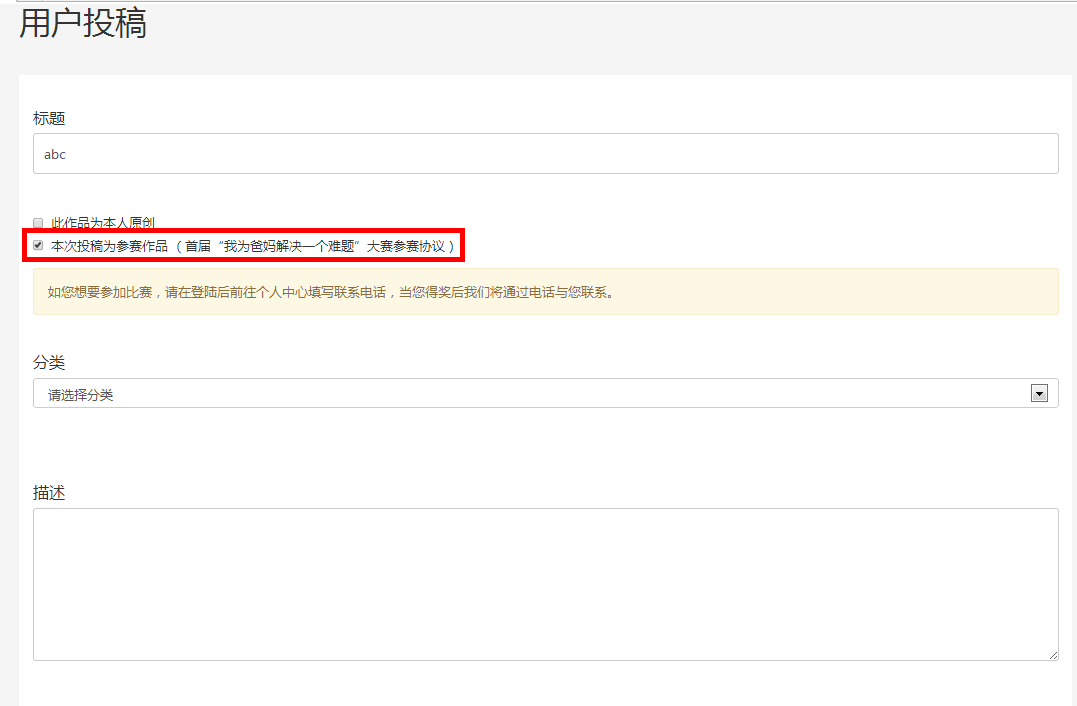Viewport: 1077px width, 706px height.
Task: Click the abc text in title field
Action: point(55,155)
